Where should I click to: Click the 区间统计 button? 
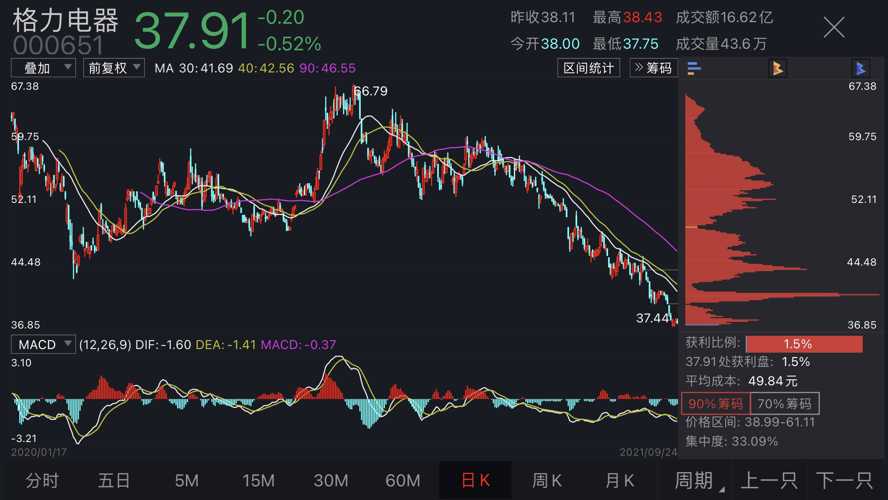(x=588, y=68)
